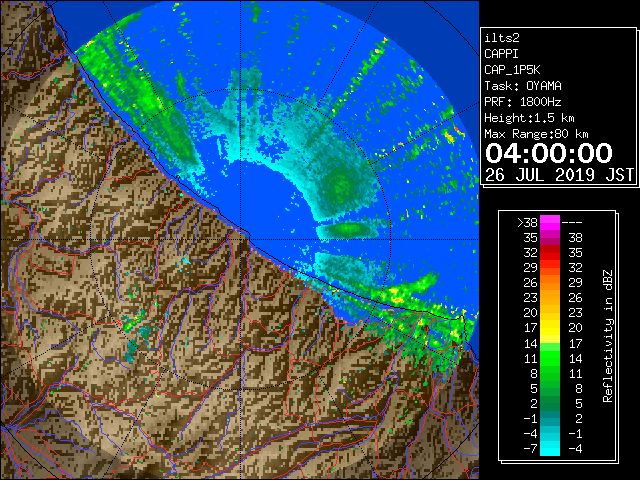Select the ilts2 label

(502, 38)
